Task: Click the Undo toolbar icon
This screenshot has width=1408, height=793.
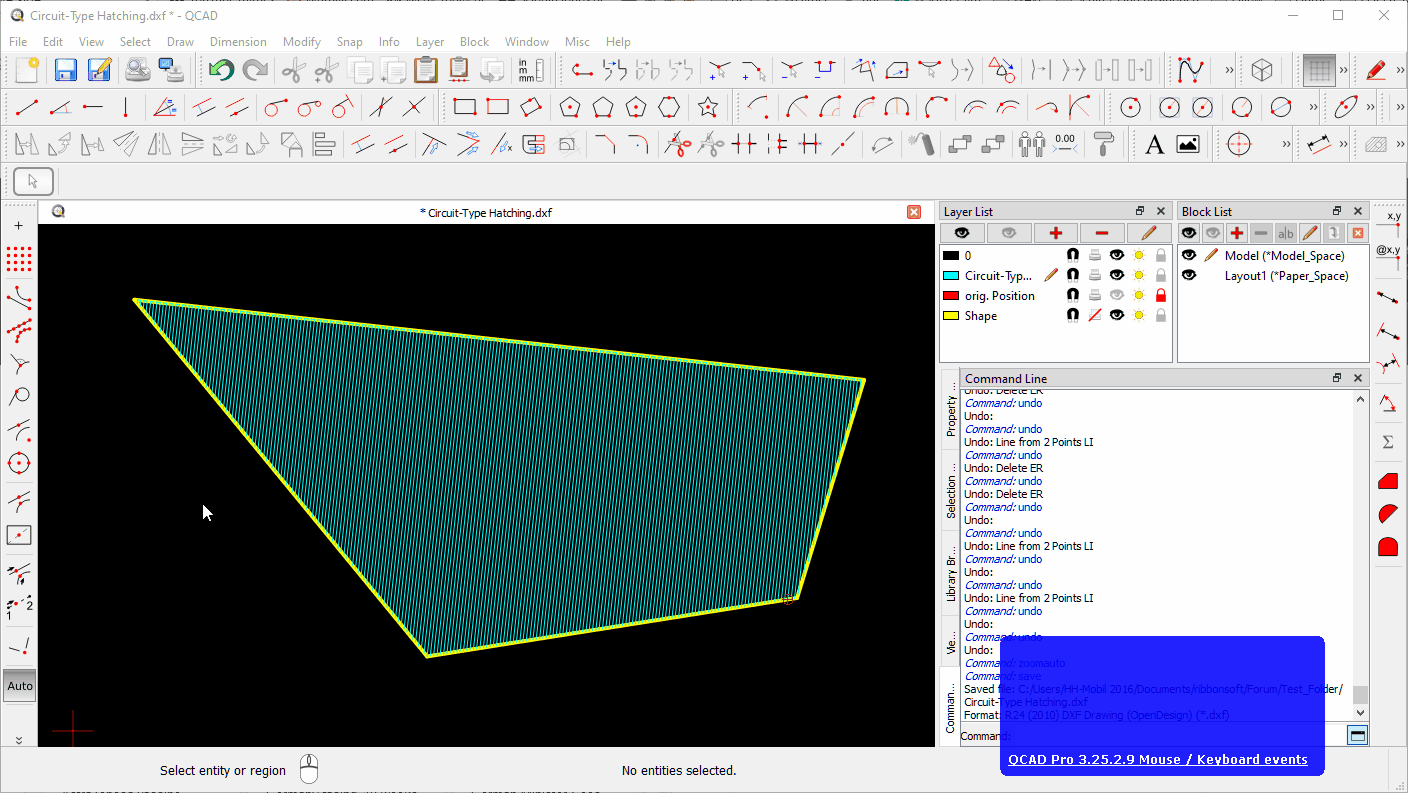Action: [220, 70]
